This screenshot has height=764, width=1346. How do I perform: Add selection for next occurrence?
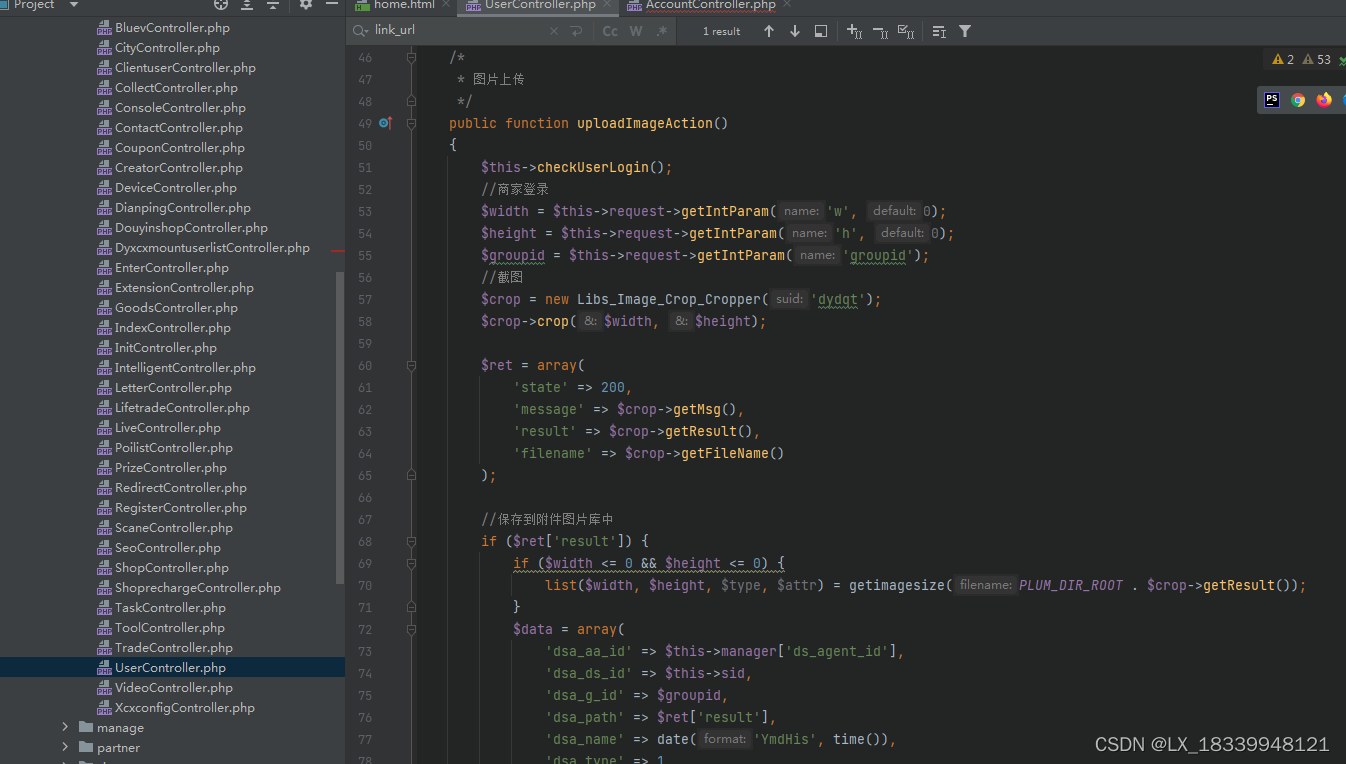pos(854,31)
